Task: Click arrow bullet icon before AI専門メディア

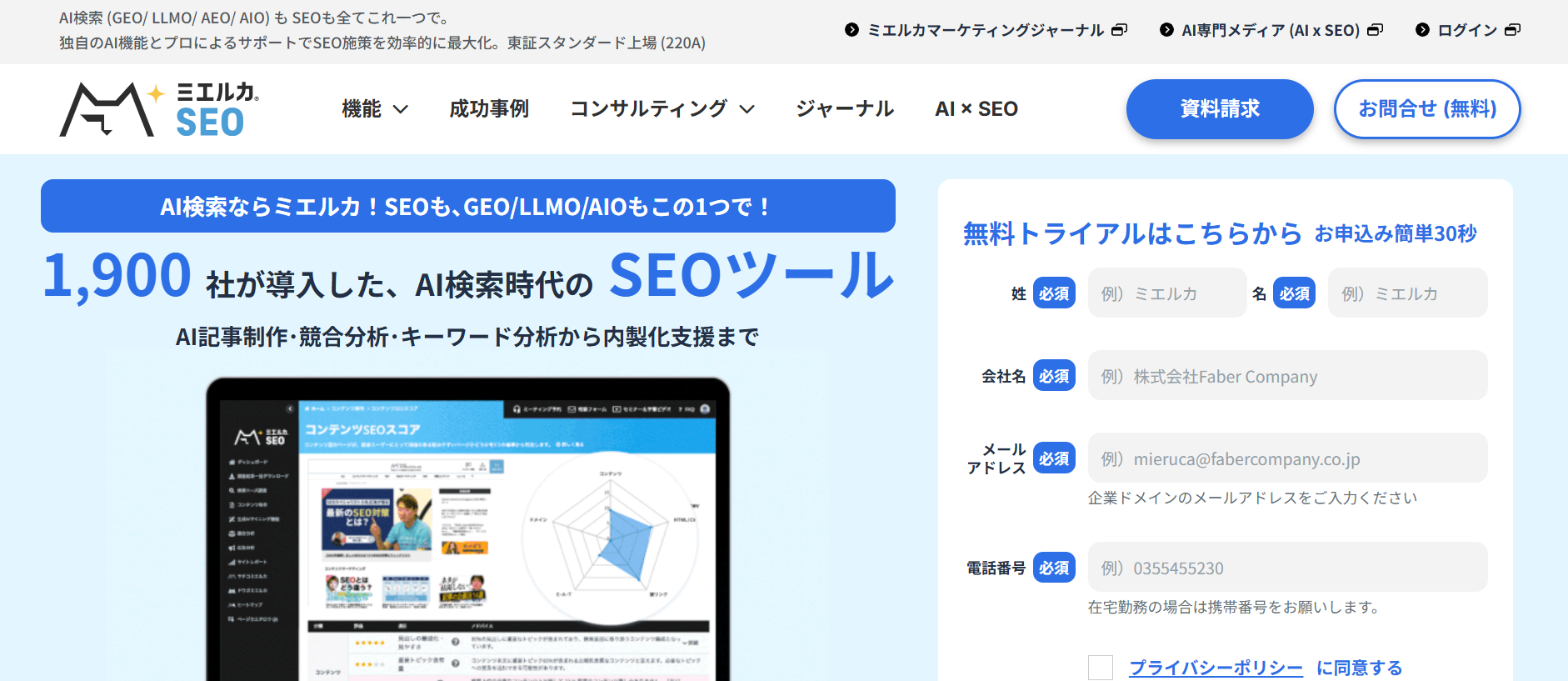Action: 1166,30
